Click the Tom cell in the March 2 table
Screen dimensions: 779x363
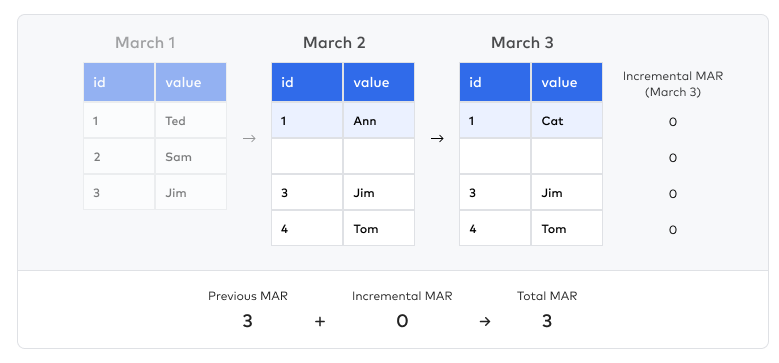point(379,228)
